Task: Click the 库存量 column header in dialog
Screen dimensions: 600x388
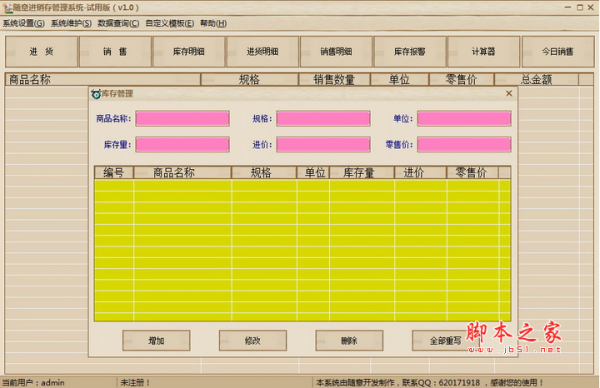Action: pos(362,173)
